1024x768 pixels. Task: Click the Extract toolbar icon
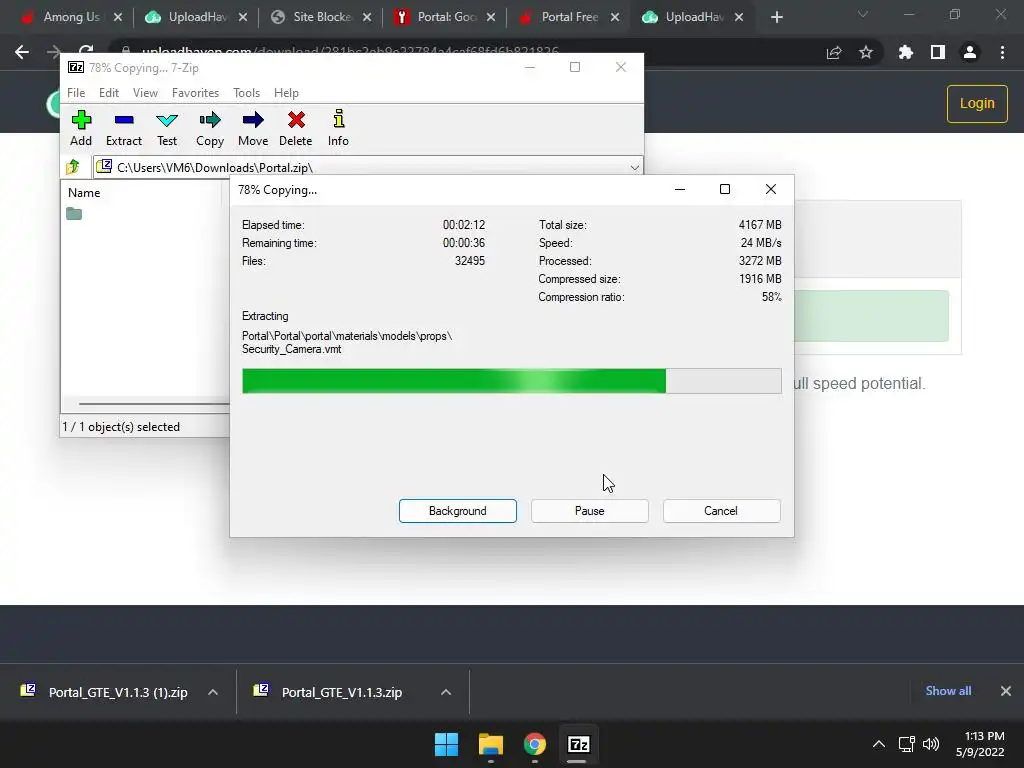coord(123,128)
